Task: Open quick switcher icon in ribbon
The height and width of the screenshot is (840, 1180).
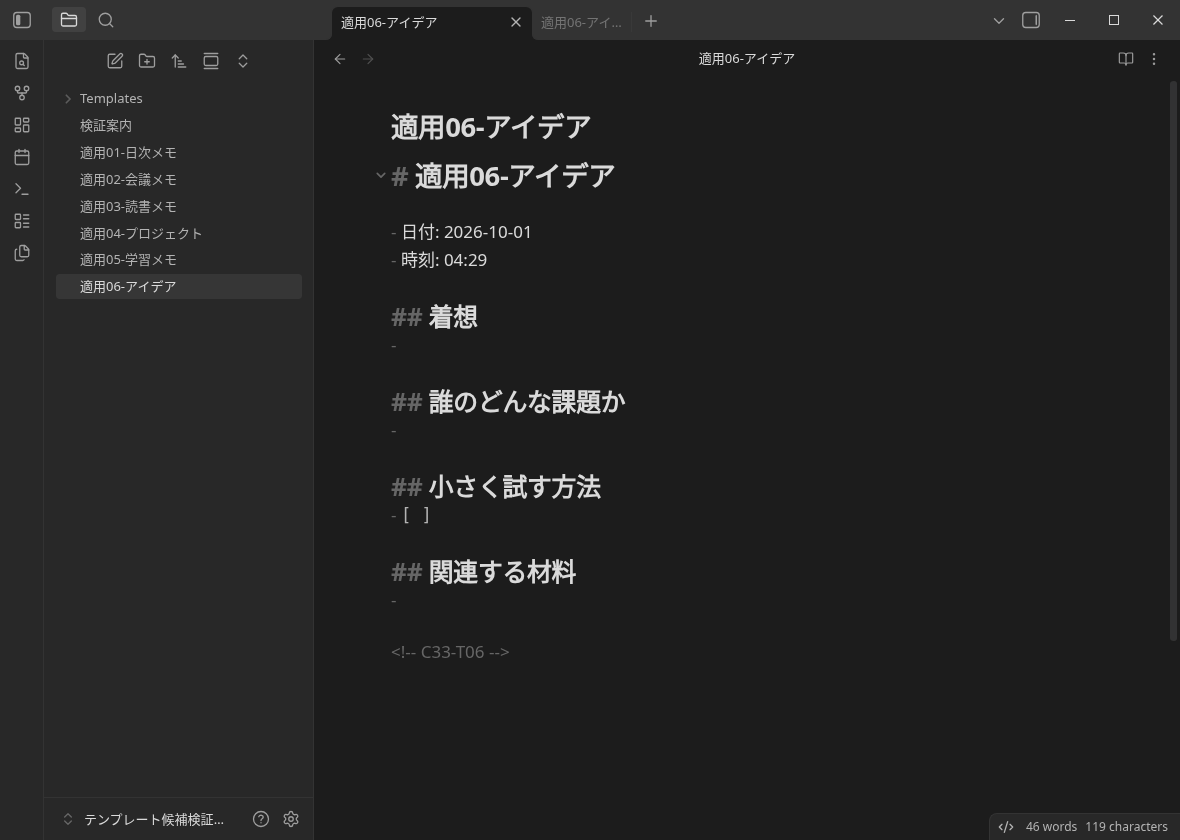Action: pos(22,61)
